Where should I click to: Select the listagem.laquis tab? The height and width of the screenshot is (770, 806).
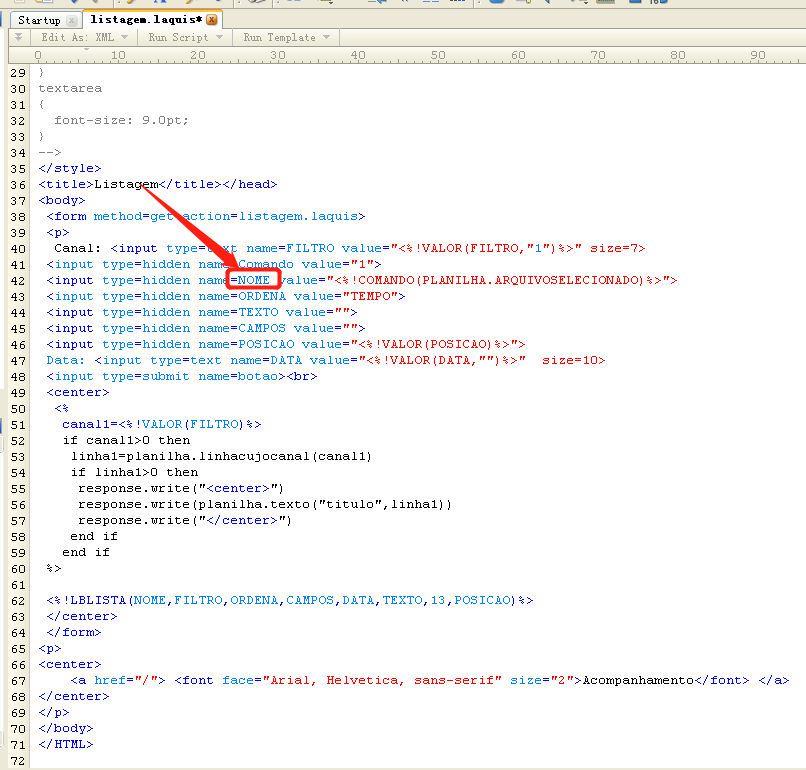144,20
